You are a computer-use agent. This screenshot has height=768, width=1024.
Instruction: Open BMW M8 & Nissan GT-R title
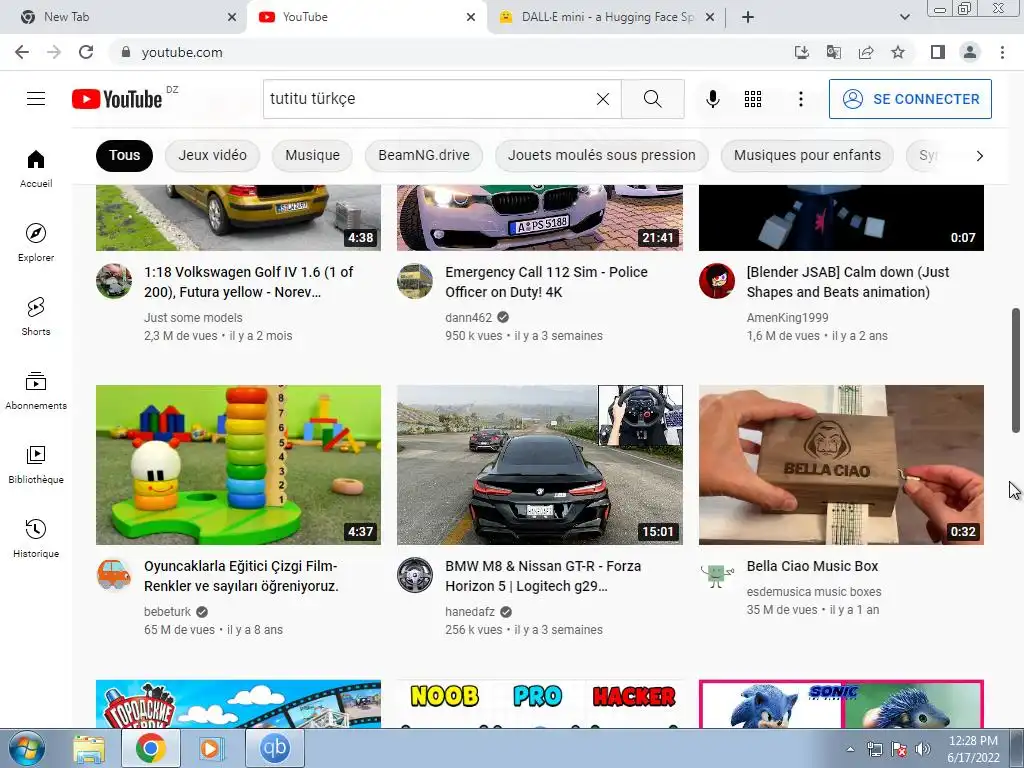pyautogui.click(x=543, y=576)
